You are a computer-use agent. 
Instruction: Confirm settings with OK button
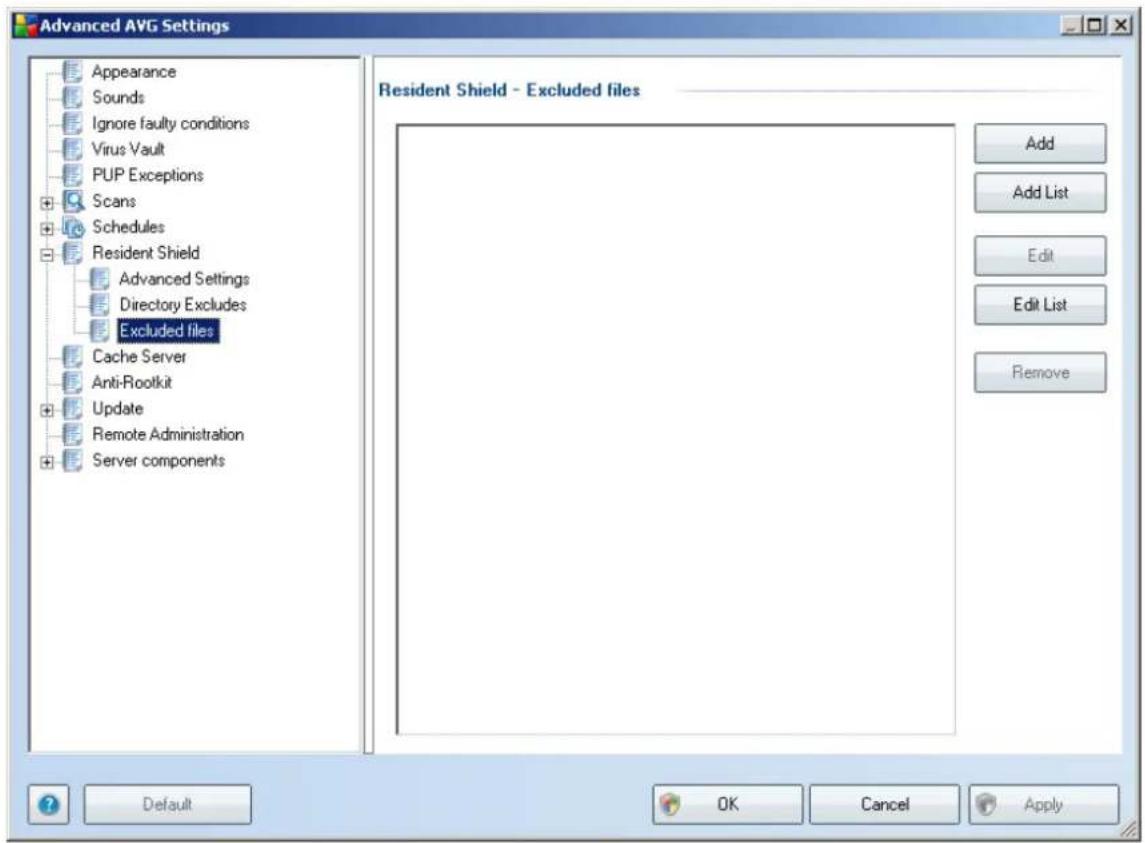pyautogui.click(x=727, y=804)
